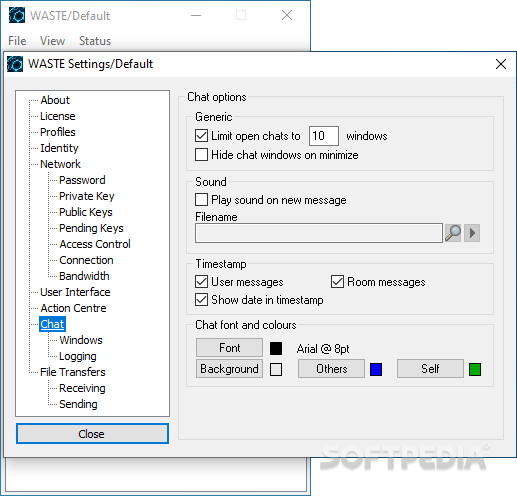The image size is (517, 496).
Task: Click the Font button
Action: [x=229, y=348]
